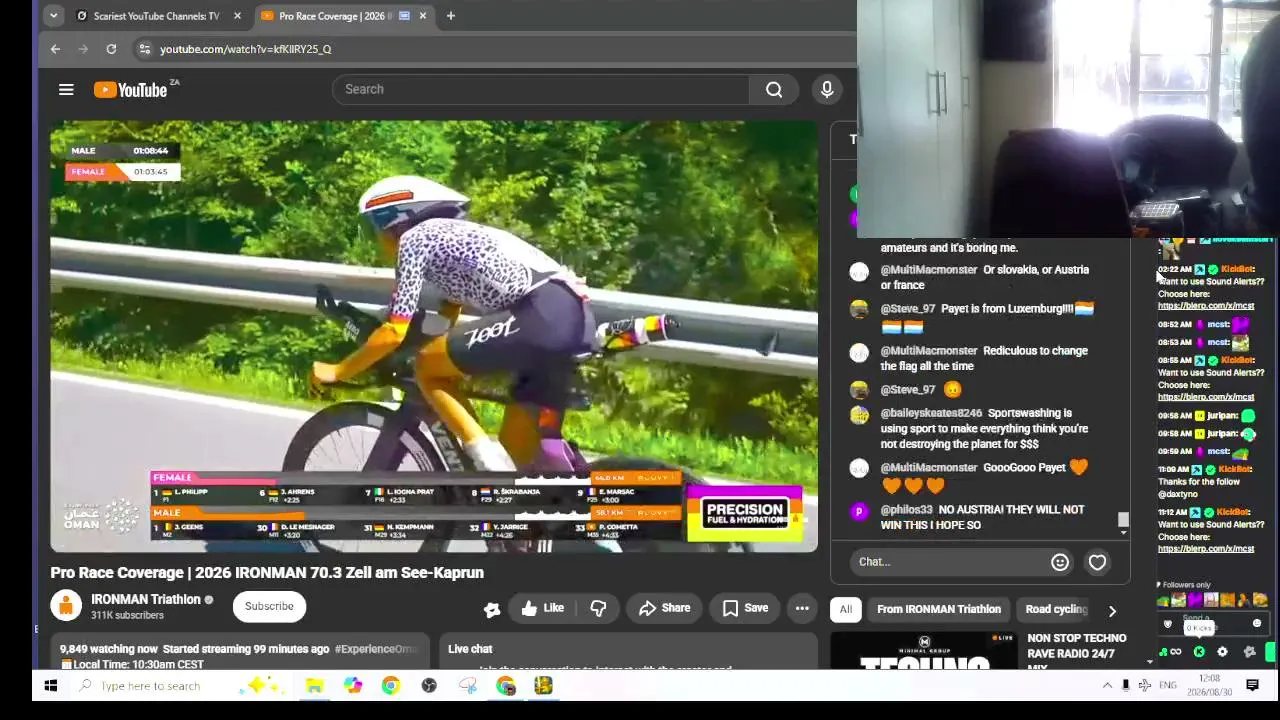The width and height of the screenshot is (1280, 720).
Task: Click the icon left of Like
Action: [x=491, y=609]
